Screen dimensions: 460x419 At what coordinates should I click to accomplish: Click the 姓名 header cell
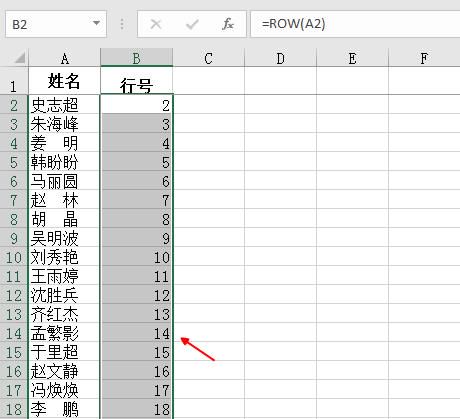(x=64, y=81)
